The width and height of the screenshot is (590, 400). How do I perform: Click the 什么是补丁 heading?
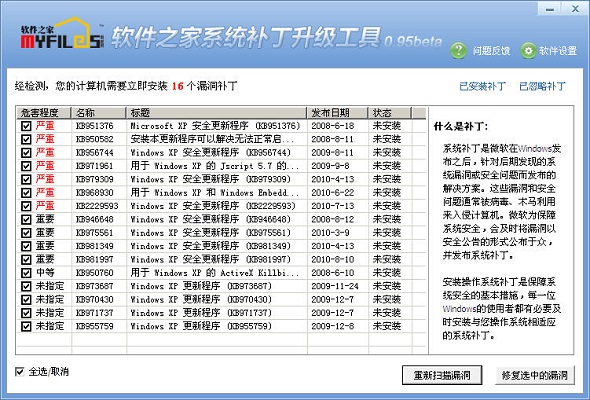click(x=461, y=126)
